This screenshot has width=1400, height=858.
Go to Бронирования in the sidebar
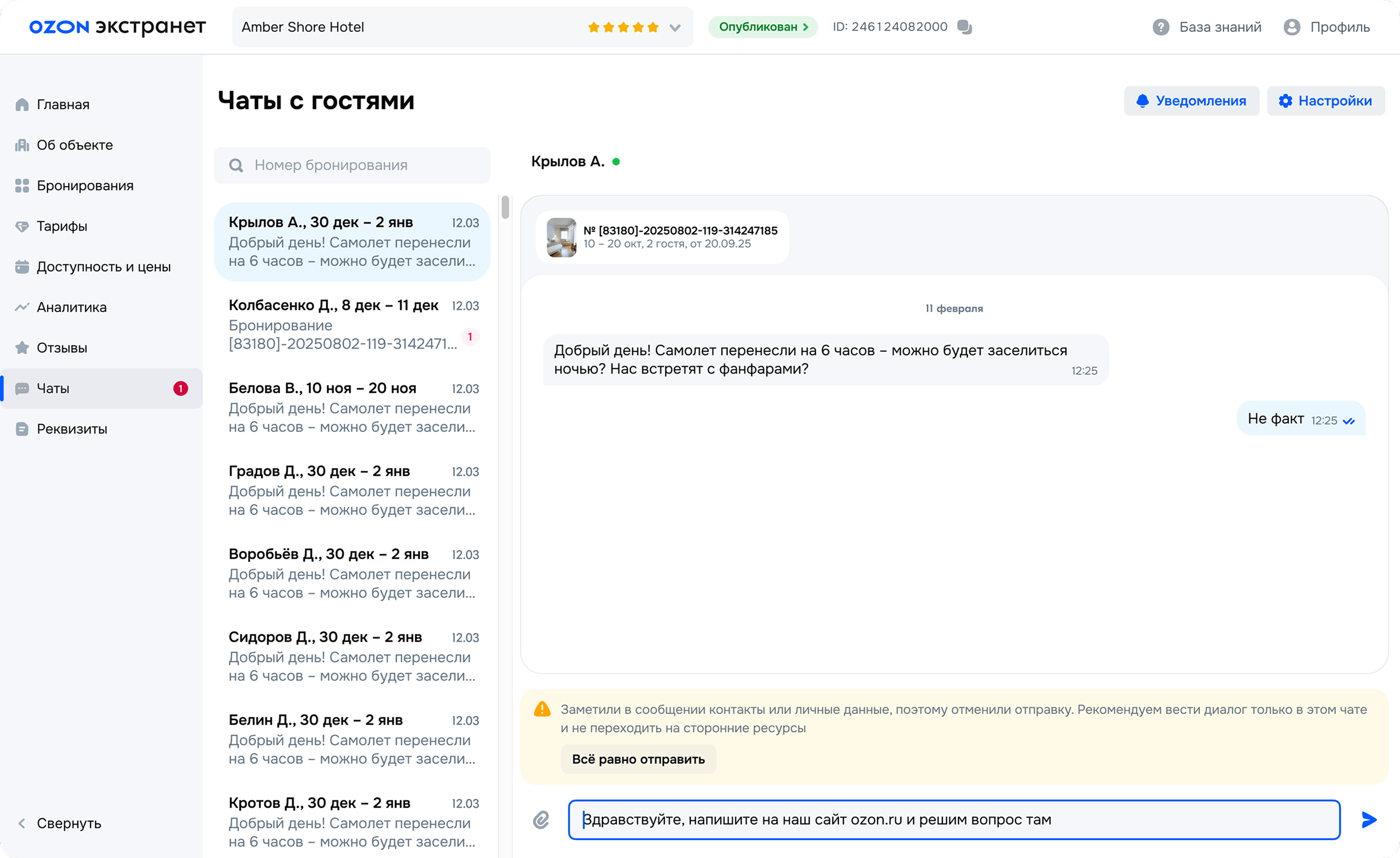84,185
